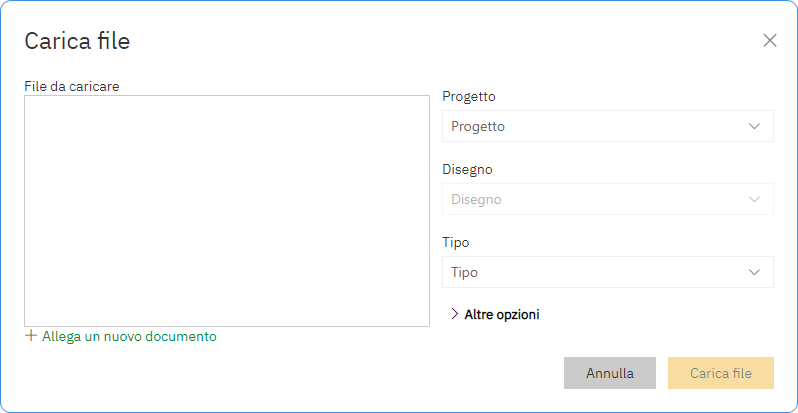Open the Disegno combo box field
The image size is (798, 413).
click(x=607, y=199)
